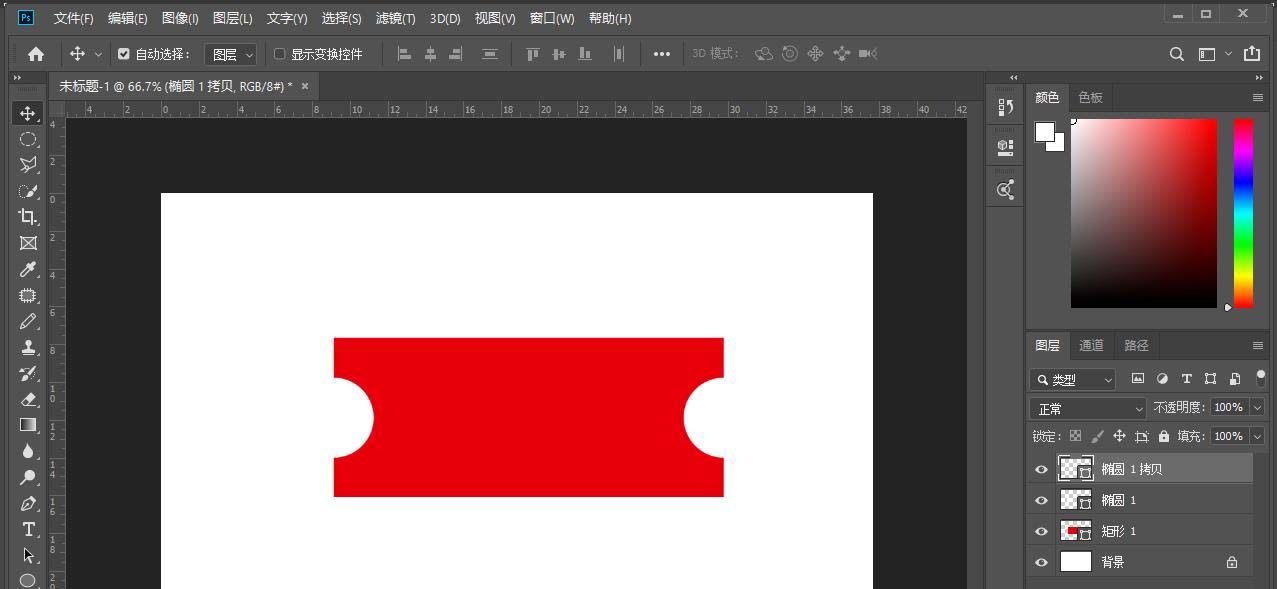Uncheck the 自动选择 checkbox
The width and height of the screenshot is (1277, 589).
click(124, 54)
